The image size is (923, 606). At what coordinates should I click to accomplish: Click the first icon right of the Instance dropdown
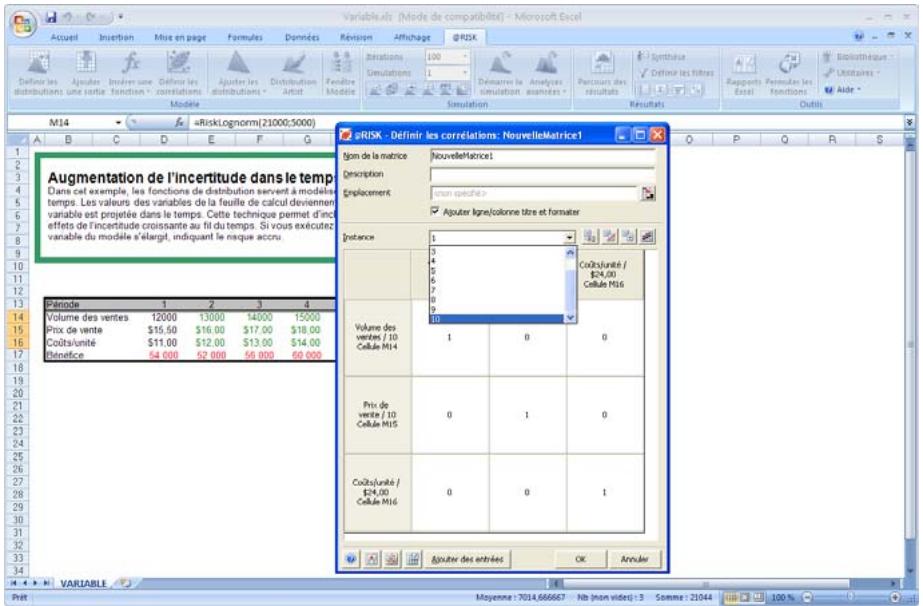591,238
